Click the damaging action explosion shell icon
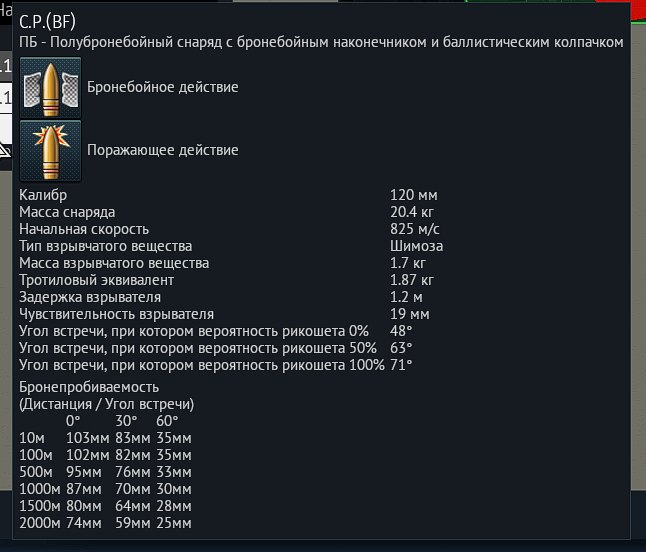 [50, 150]
